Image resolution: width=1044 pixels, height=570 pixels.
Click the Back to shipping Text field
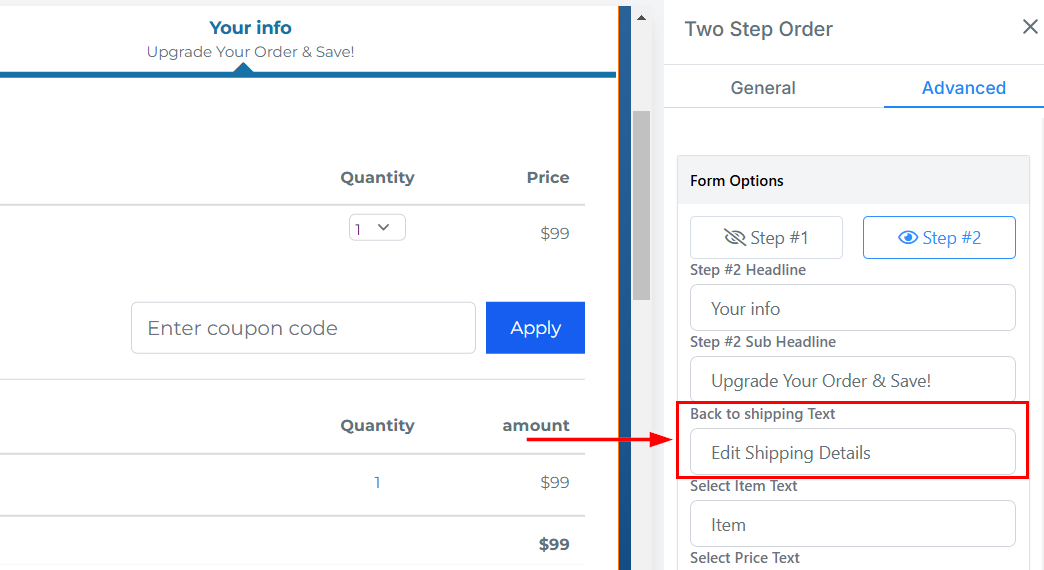853,452
